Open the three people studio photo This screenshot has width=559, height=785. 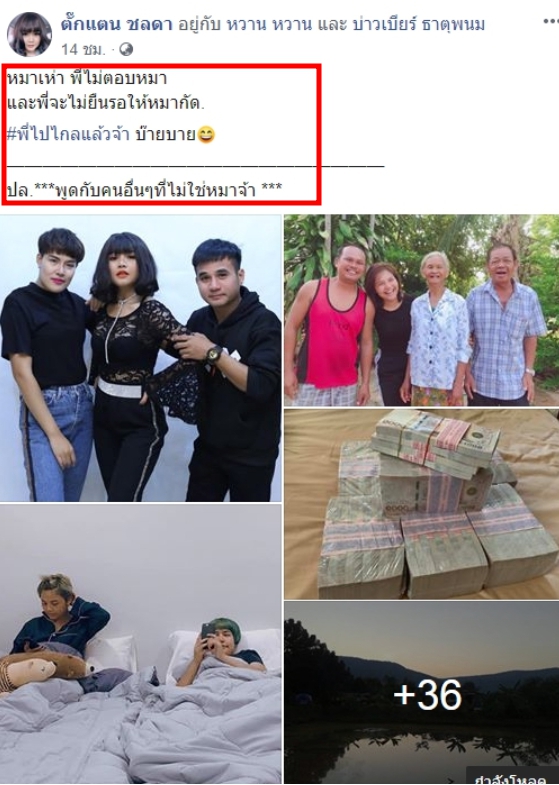coord(141,358)
